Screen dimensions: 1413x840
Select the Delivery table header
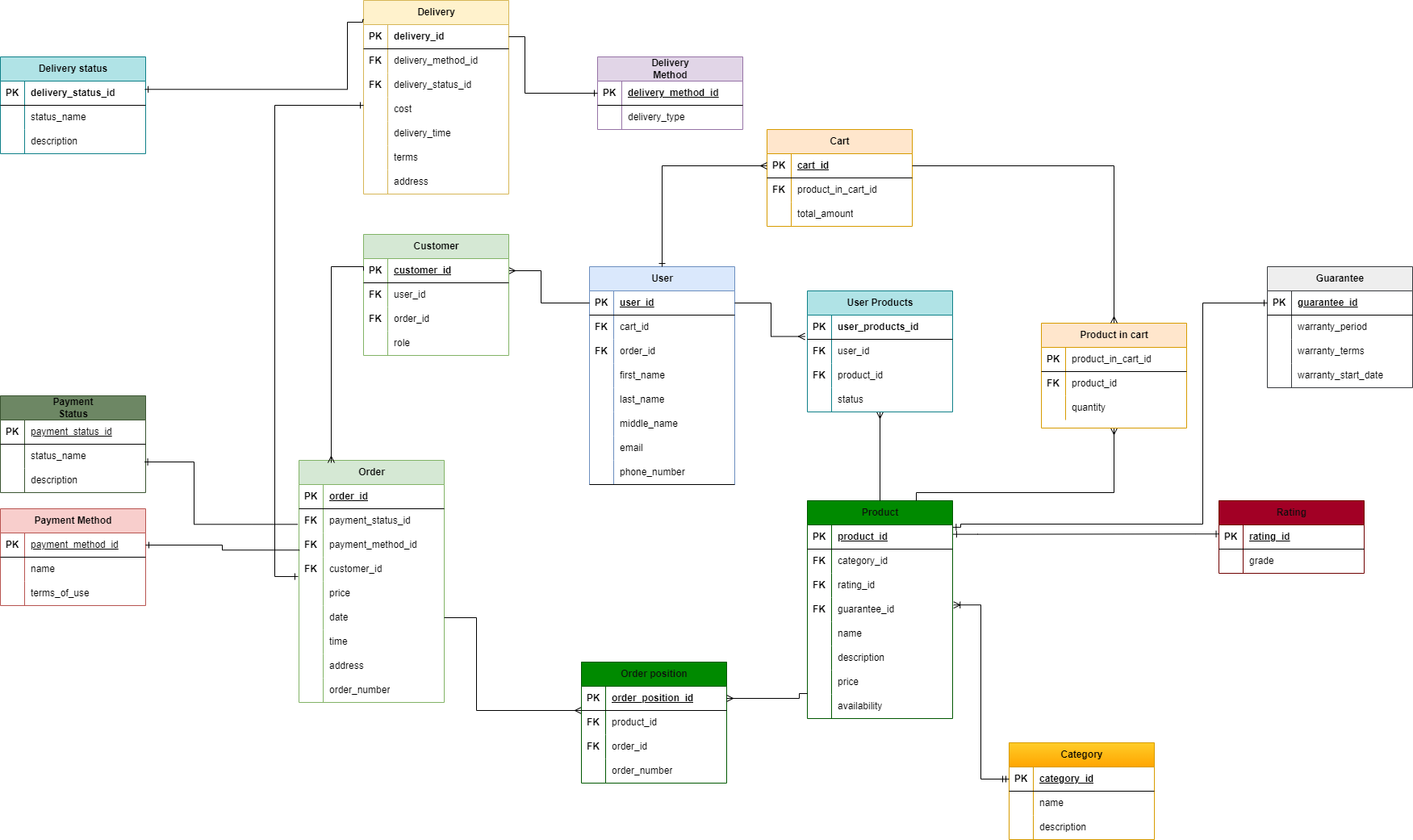[x=436, y=12]
